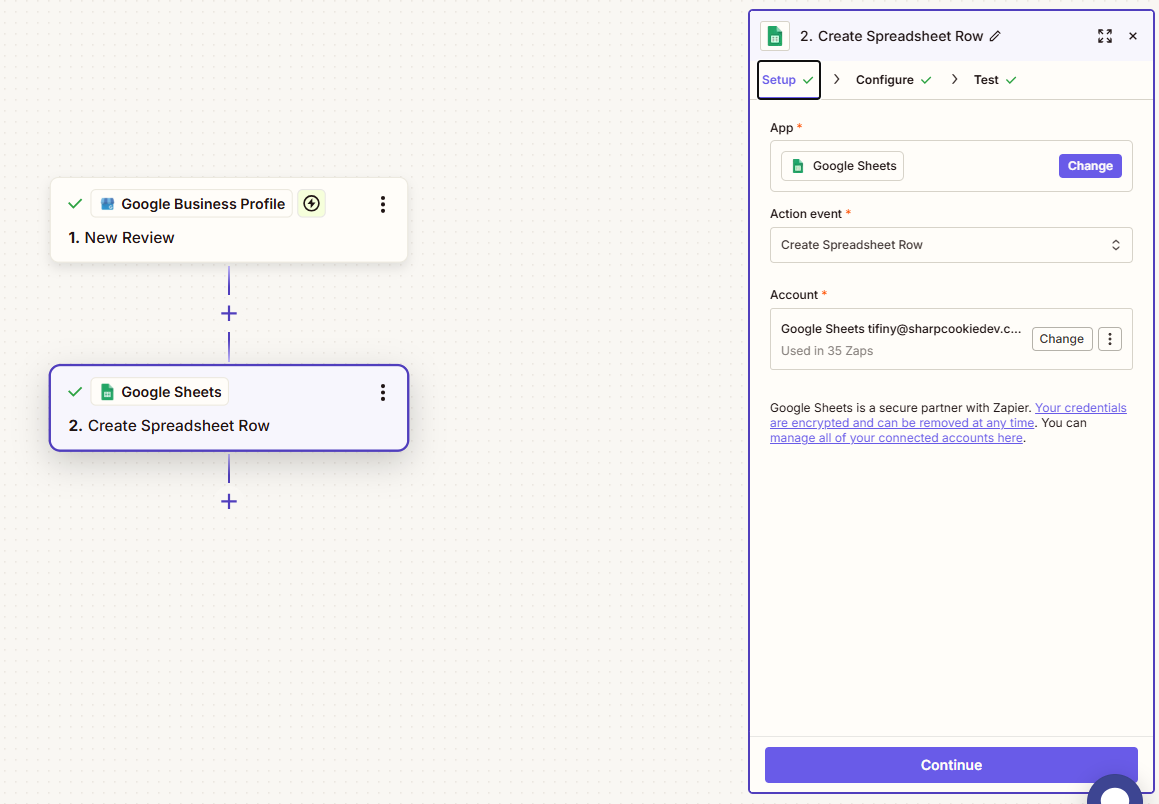This screenshot has width=1159, height=804.
Task: Click the '2. Create Spreadsheet Row' card title
Action: [169, 426]
